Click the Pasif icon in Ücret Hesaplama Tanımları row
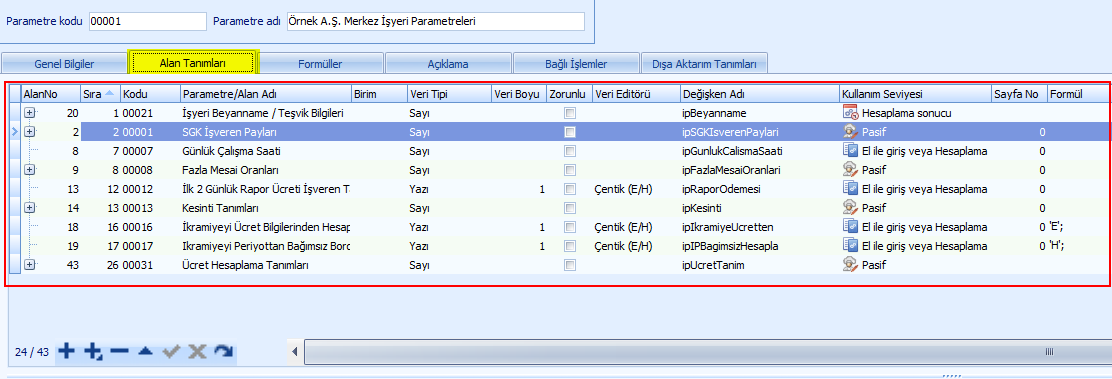The image size is (1112, 379). tap(850, 265)
